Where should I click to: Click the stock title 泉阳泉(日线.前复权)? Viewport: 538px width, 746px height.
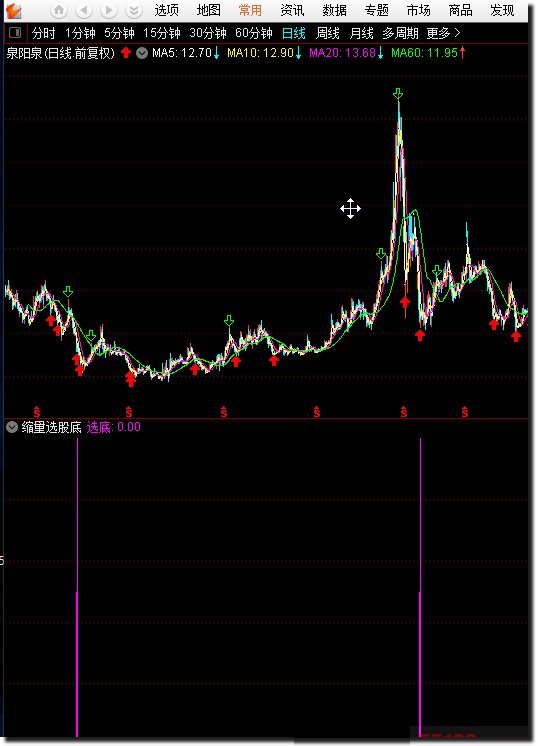coord(60,53)
